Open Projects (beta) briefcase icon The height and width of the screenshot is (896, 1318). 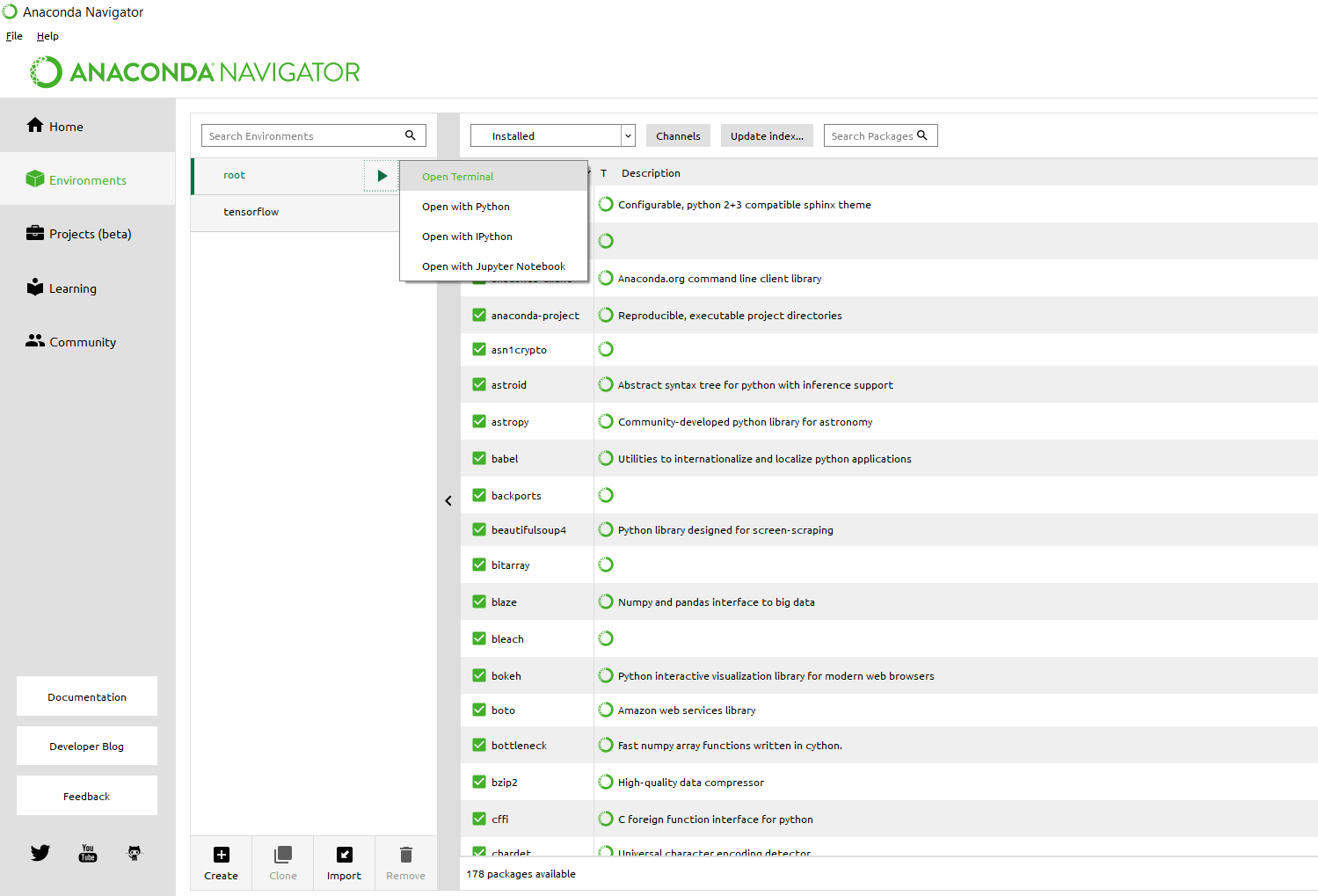tap(35, 233)
